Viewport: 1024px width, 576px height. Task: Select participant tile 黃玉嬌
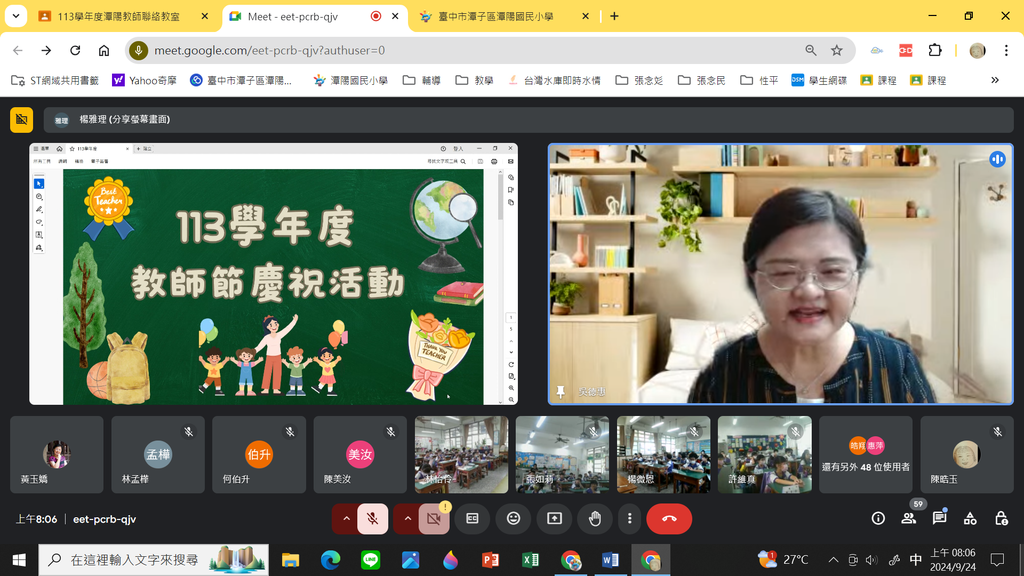point(57,455)
